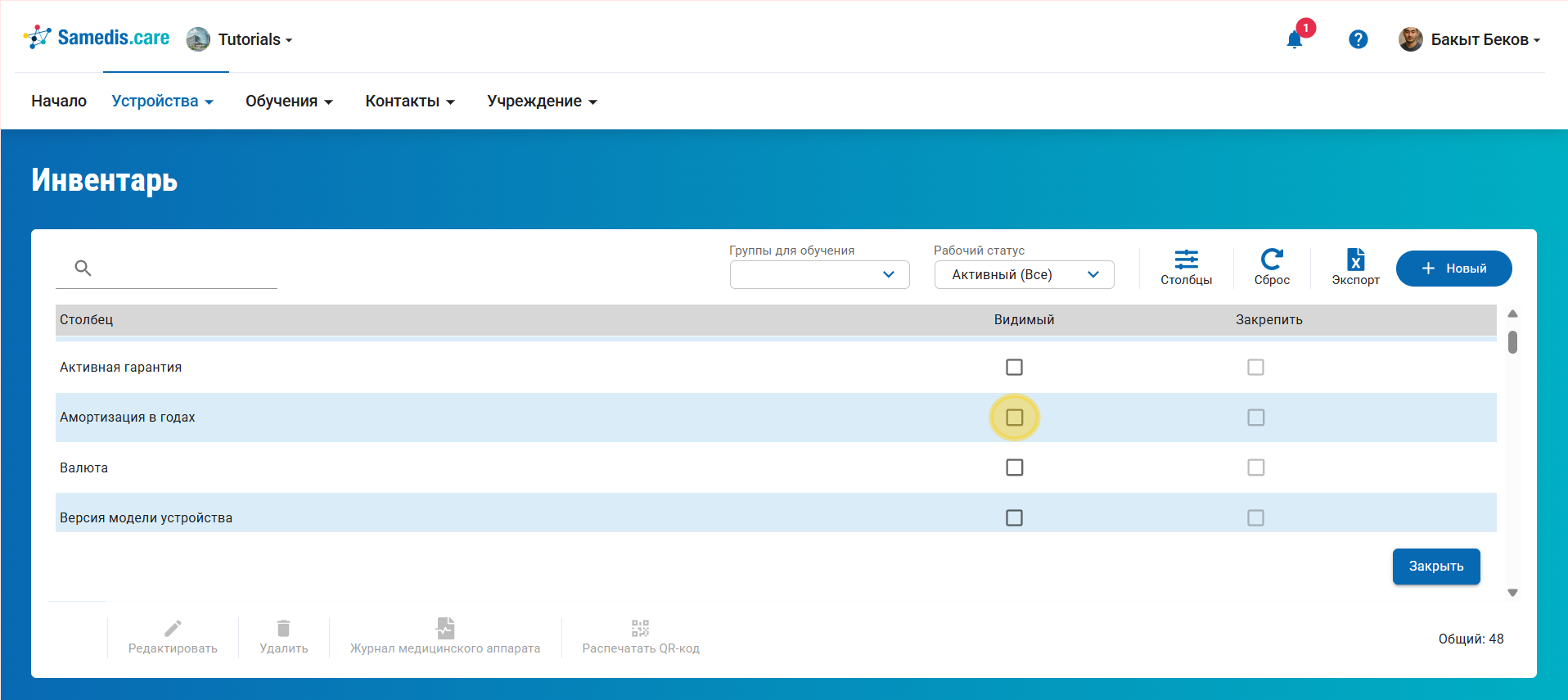Image resolution: width=1568 pixels, height=700 pixels.
Task: Click into the inventory search field
Action: (x=184, y=269)
